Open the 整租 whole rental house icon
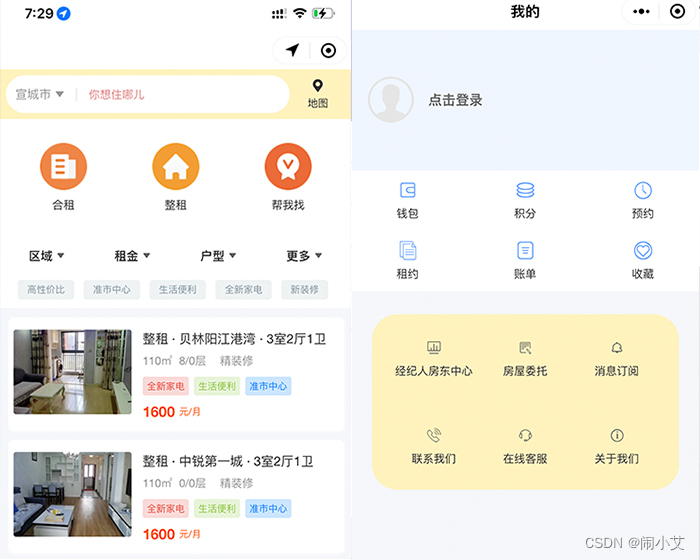The width and height of the screenshot is (700, 560). [x=176, y=167]
